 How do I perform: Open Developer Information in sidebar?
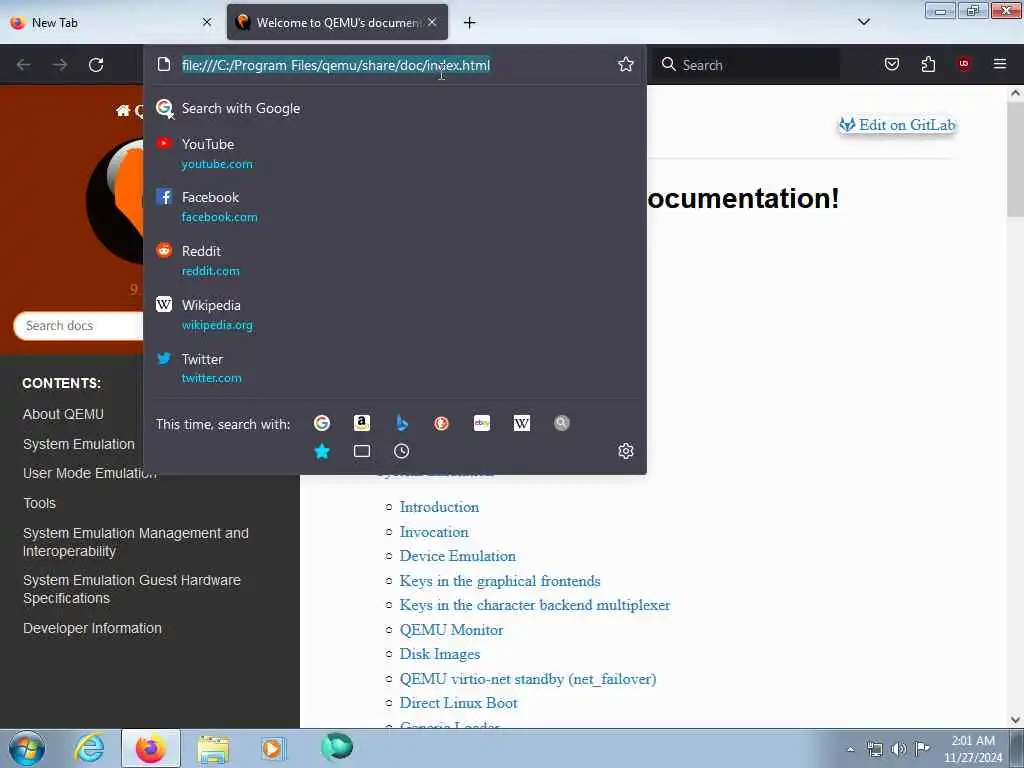92,628
